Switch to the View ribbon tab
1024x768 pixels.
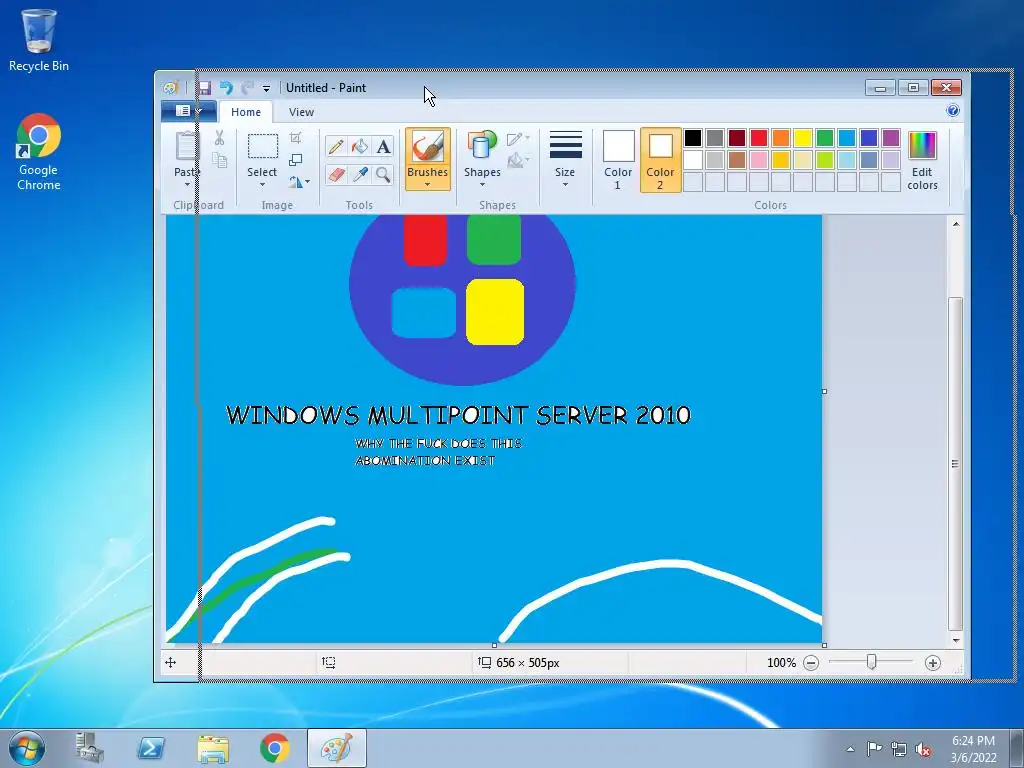pos(301,112)
